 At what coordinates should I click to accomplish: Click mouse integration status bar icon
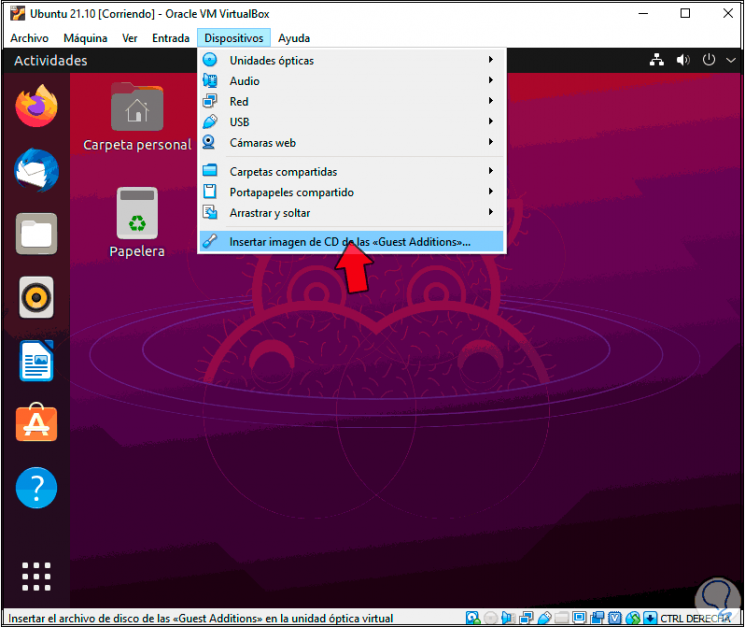633,618
